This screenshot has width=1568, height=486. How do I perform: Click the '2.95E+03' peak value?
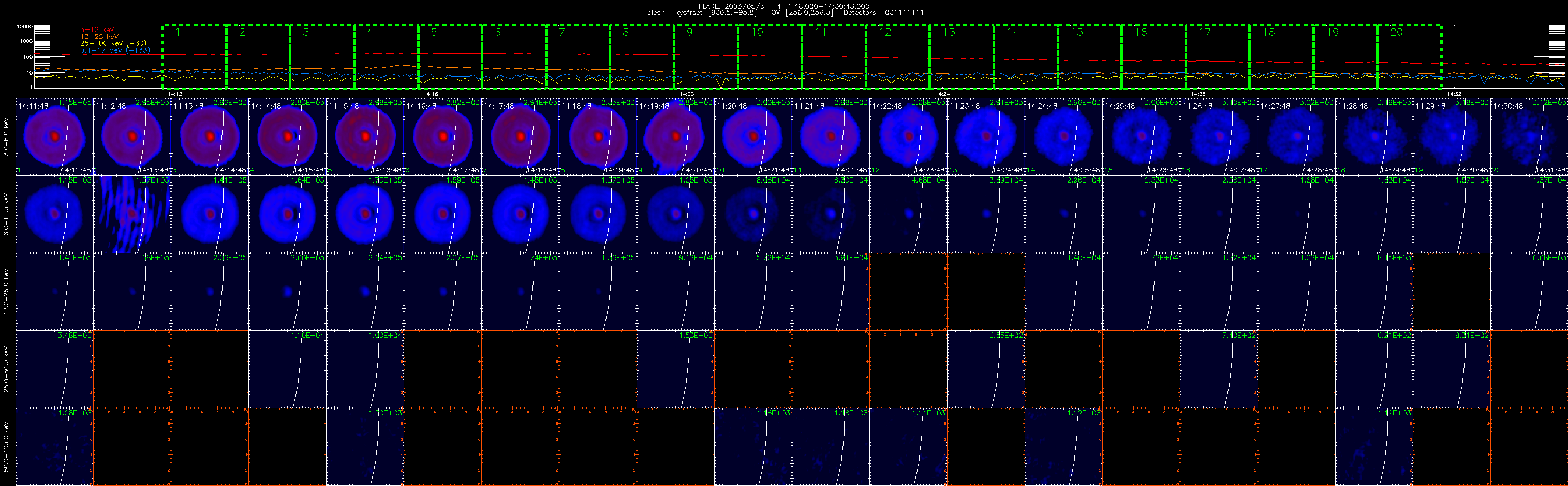point(153,103)
